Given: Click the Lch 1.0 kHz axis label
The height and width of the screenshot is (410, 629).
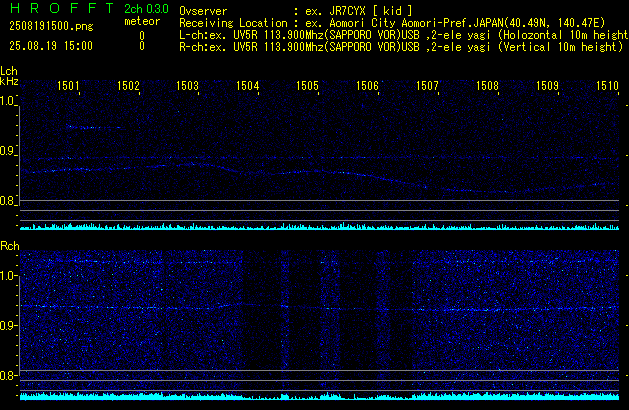Looking at the screenshot, I should coord(8,101).
